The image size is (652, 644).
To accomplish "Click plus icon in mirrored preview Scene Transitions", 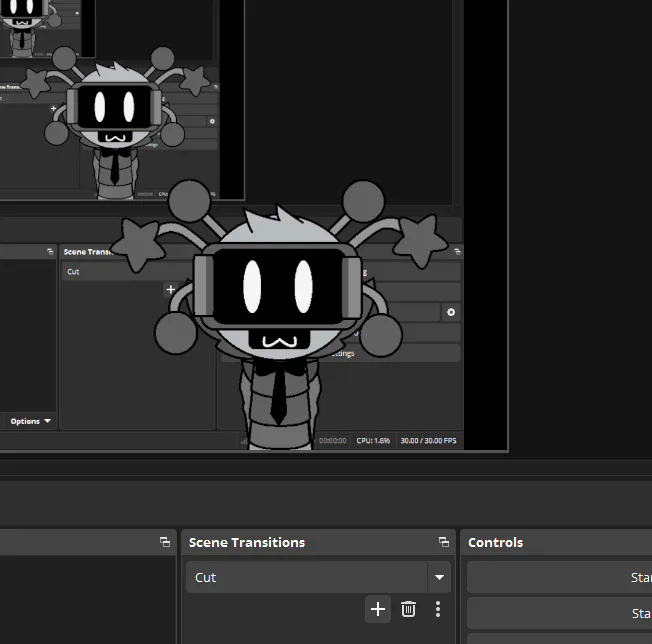I will click(170, 289).
